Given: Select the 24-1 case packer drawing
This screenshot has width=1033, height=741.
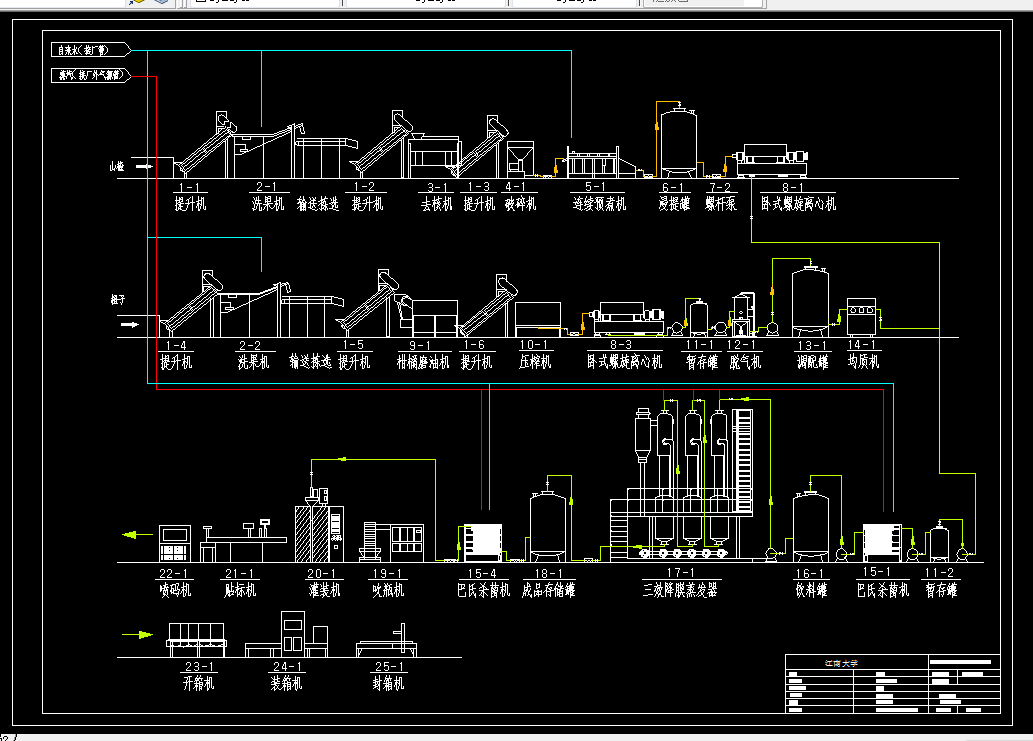Looking at the screenshot, I should pyautogui.click(x=287, y=634).
